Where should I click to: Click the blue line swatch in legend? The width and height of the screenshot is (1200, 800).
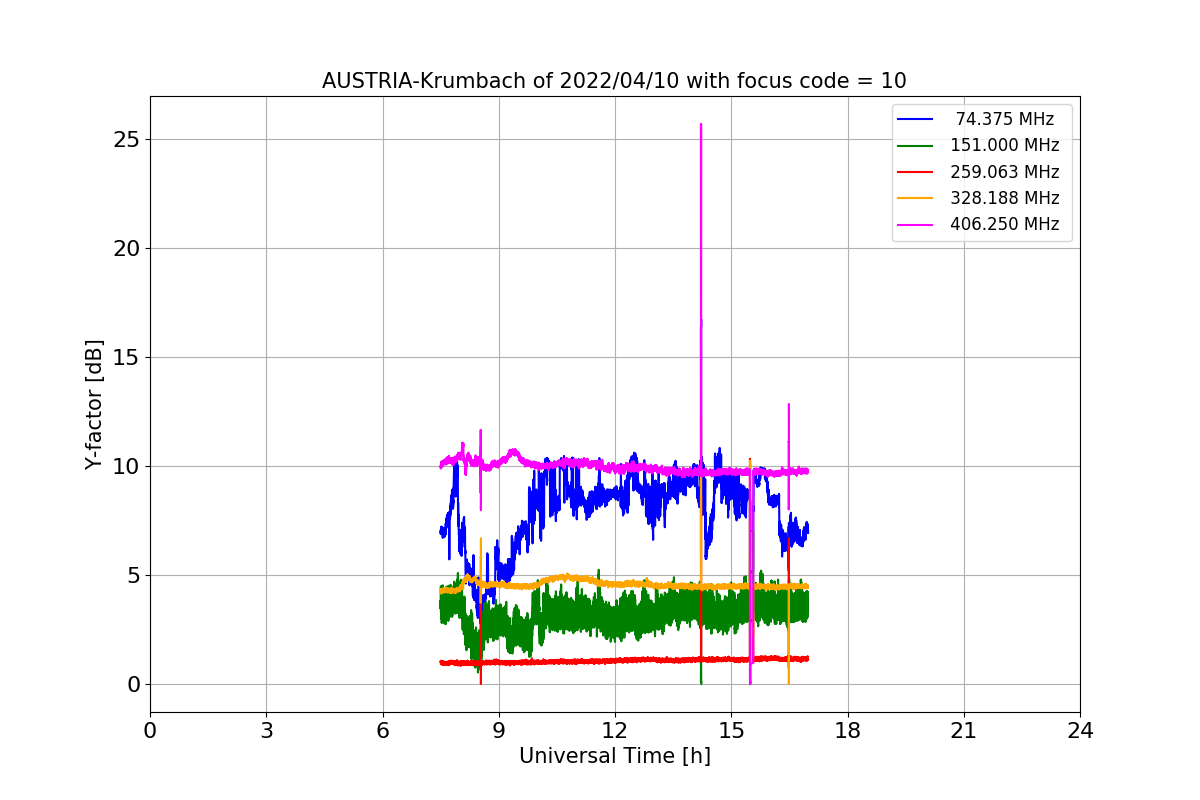[x=915, y=119]
